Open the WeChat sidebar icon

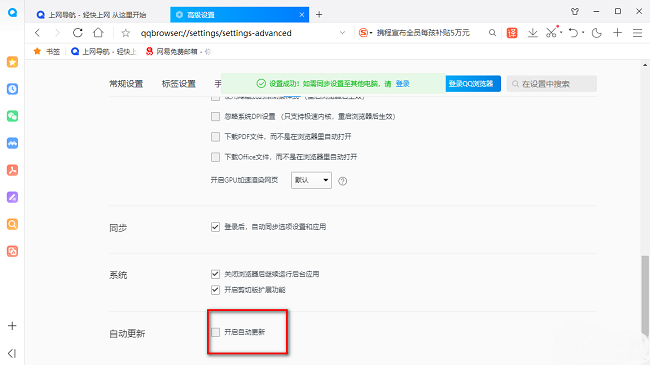[x=12, y=116]
